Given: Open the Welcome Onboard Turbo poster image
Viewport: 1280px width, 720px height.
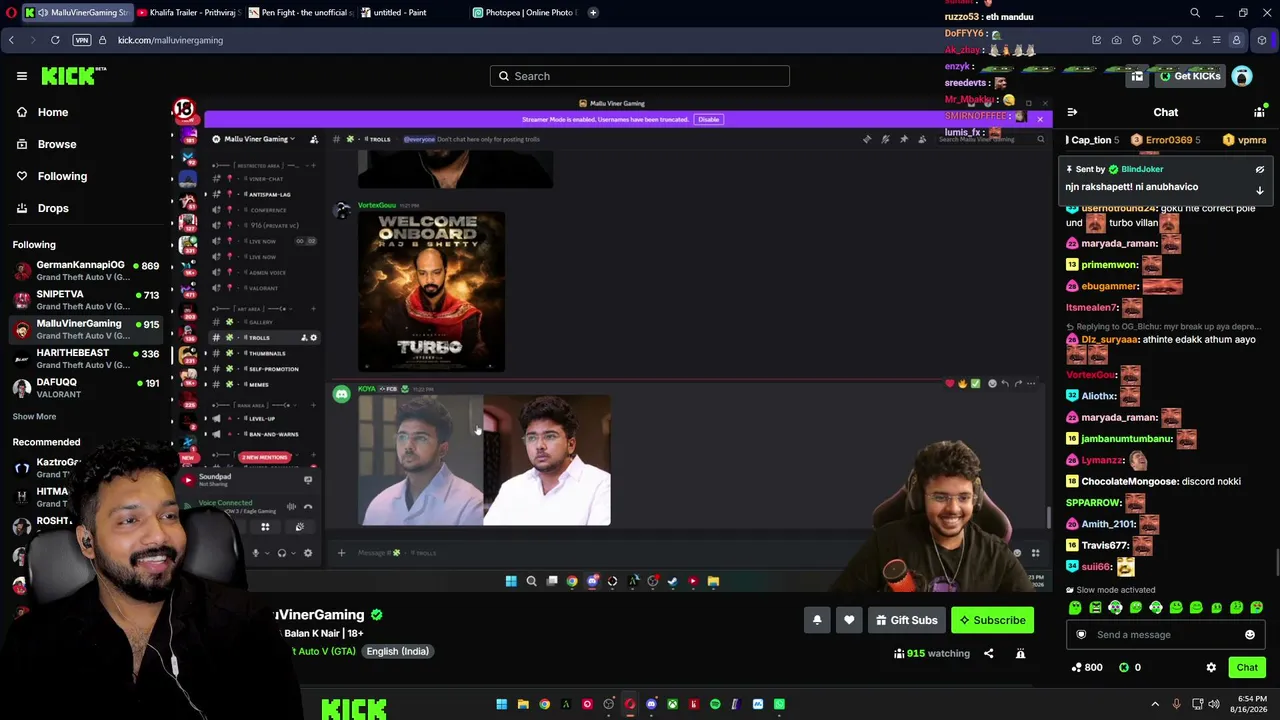Looking at the screenshot, I should pos(431,291).
